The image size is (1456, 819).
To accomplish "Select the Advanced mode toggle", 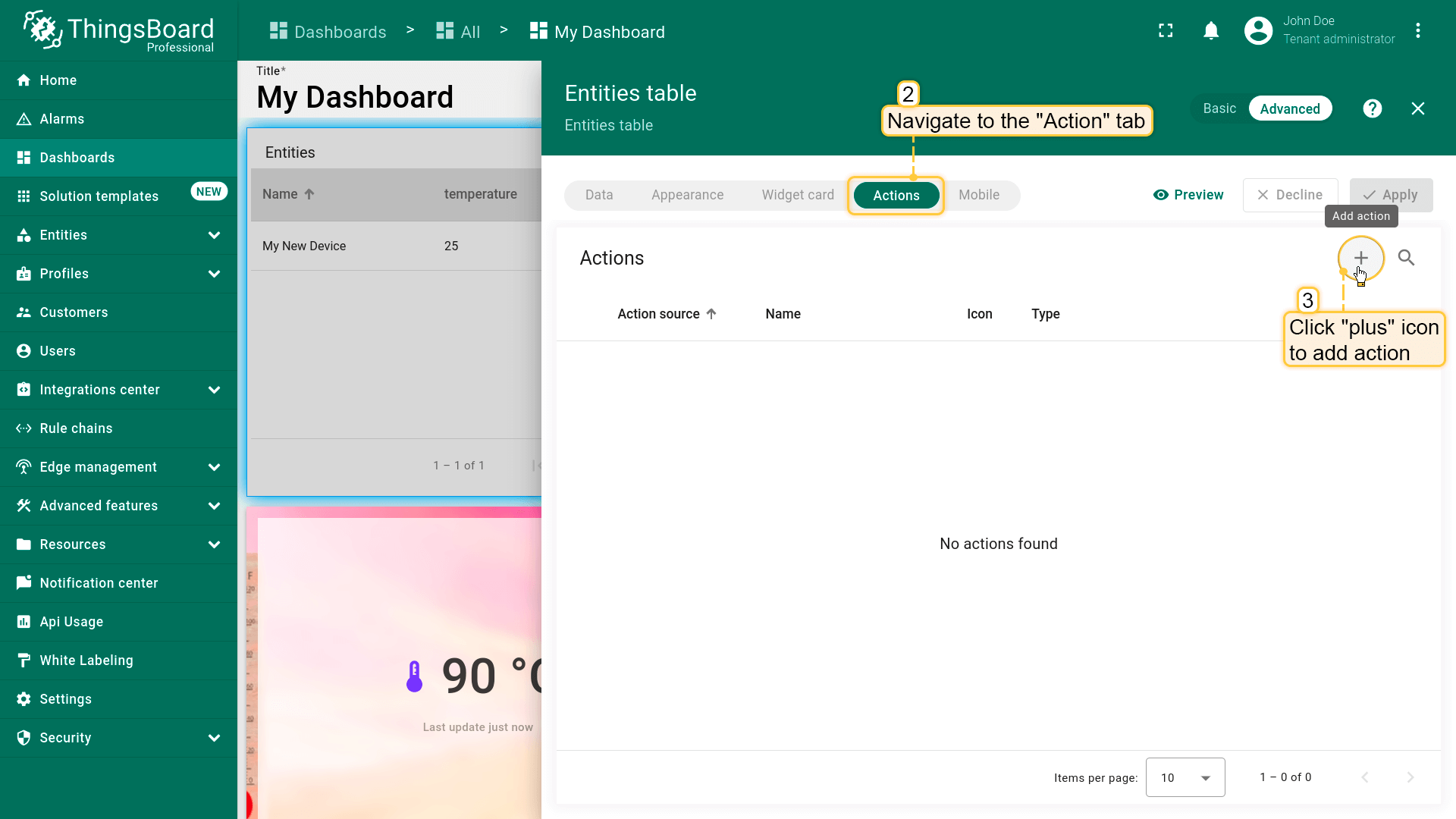I will click(1289, 108).
